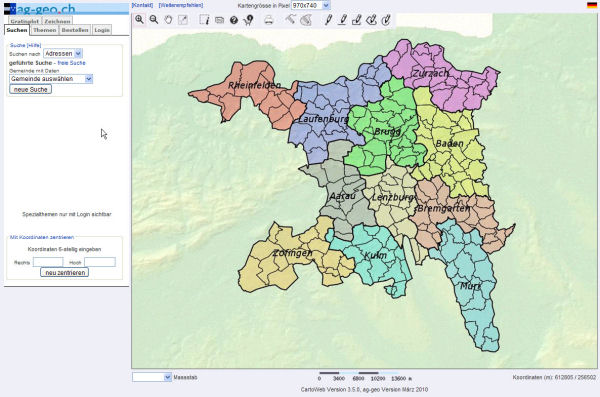The height and width of the screenshot is (397, 600).
Task: Select the info query rectangle tool
Action: (204, 20)
